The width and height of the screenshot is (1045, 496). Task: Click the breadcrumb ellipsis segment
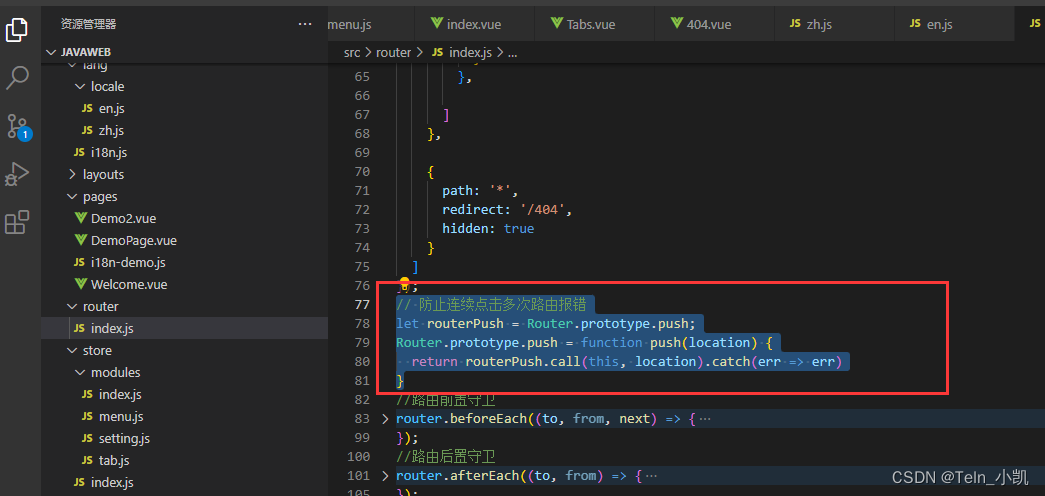pyautogui.click(x=513, y=53)
